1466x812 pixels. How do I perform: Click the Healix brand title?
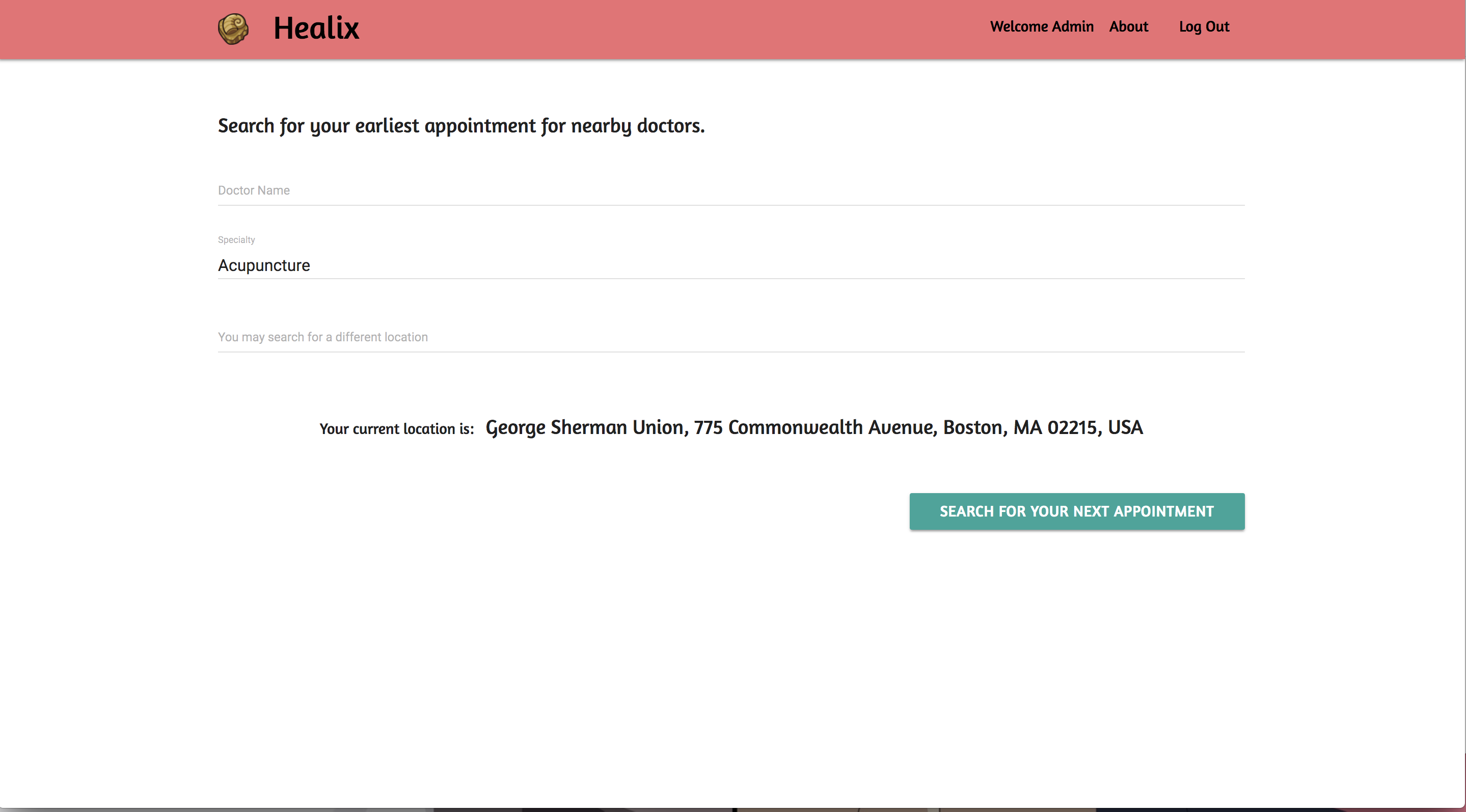[316, 29]
